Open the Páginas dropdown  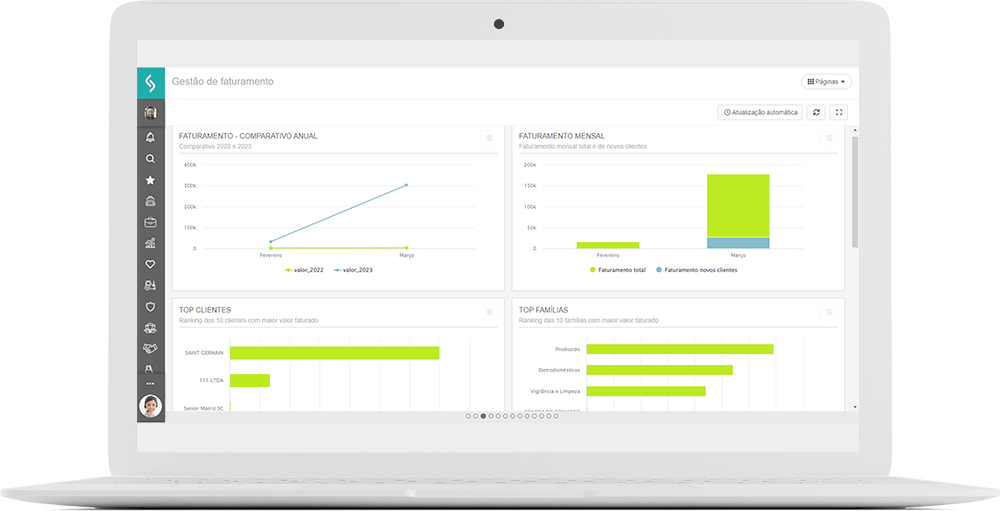tap(826, 81)
